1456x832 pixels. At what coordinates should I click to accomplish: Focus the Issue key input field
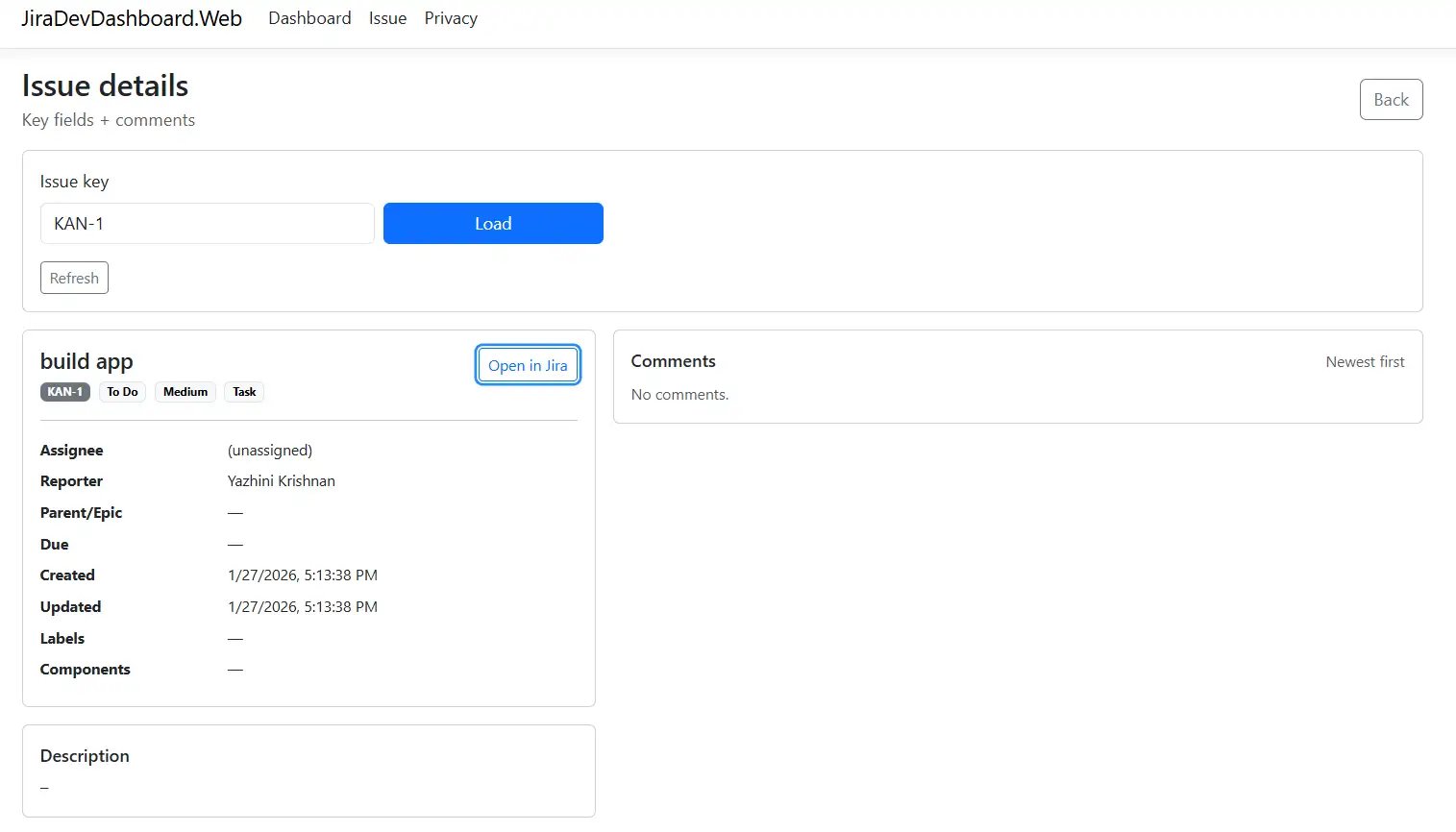(x=207, y=224)
